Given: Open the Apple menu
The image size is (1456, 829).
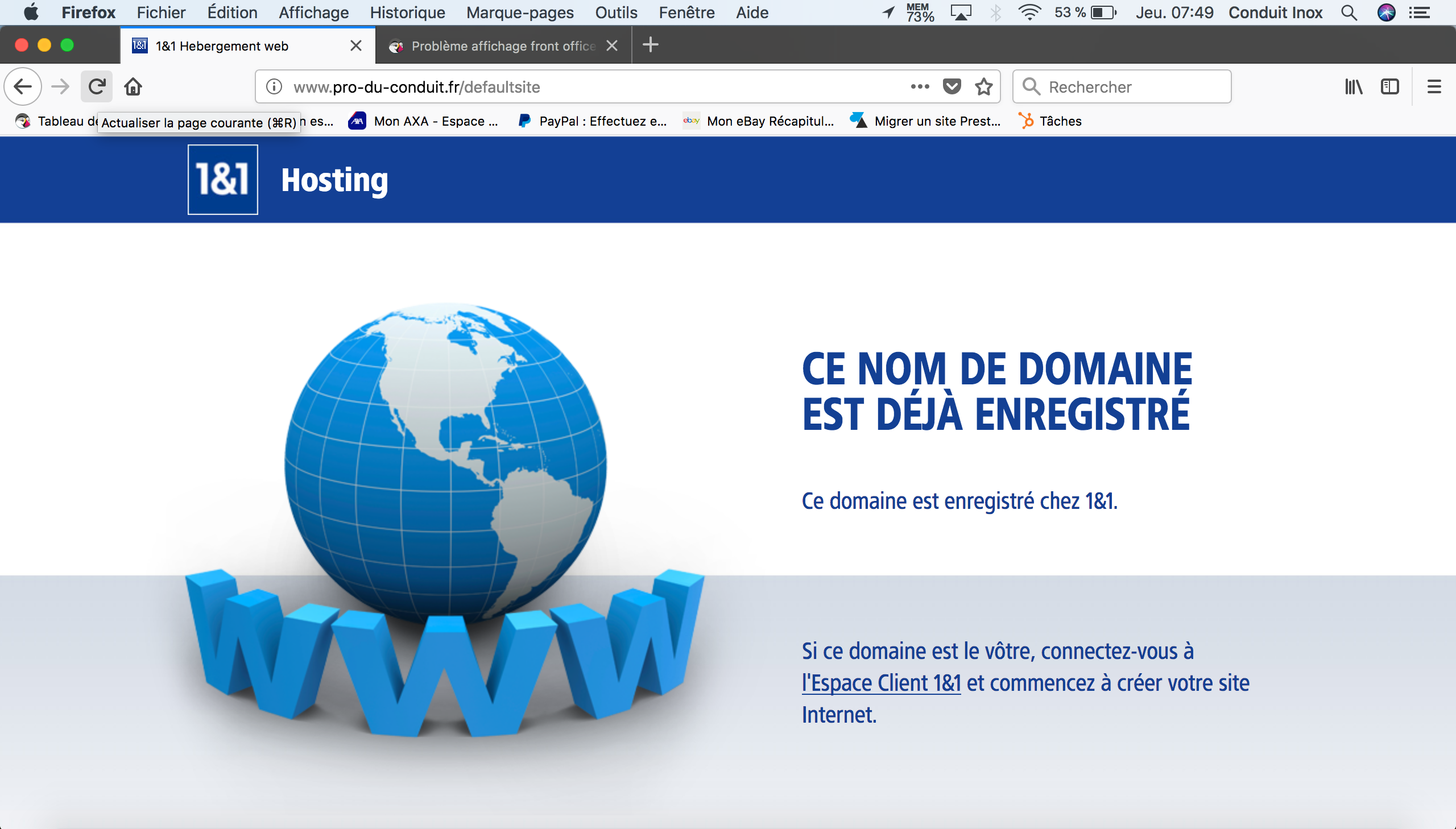Looking at the screenshot, I should (31, 12).
